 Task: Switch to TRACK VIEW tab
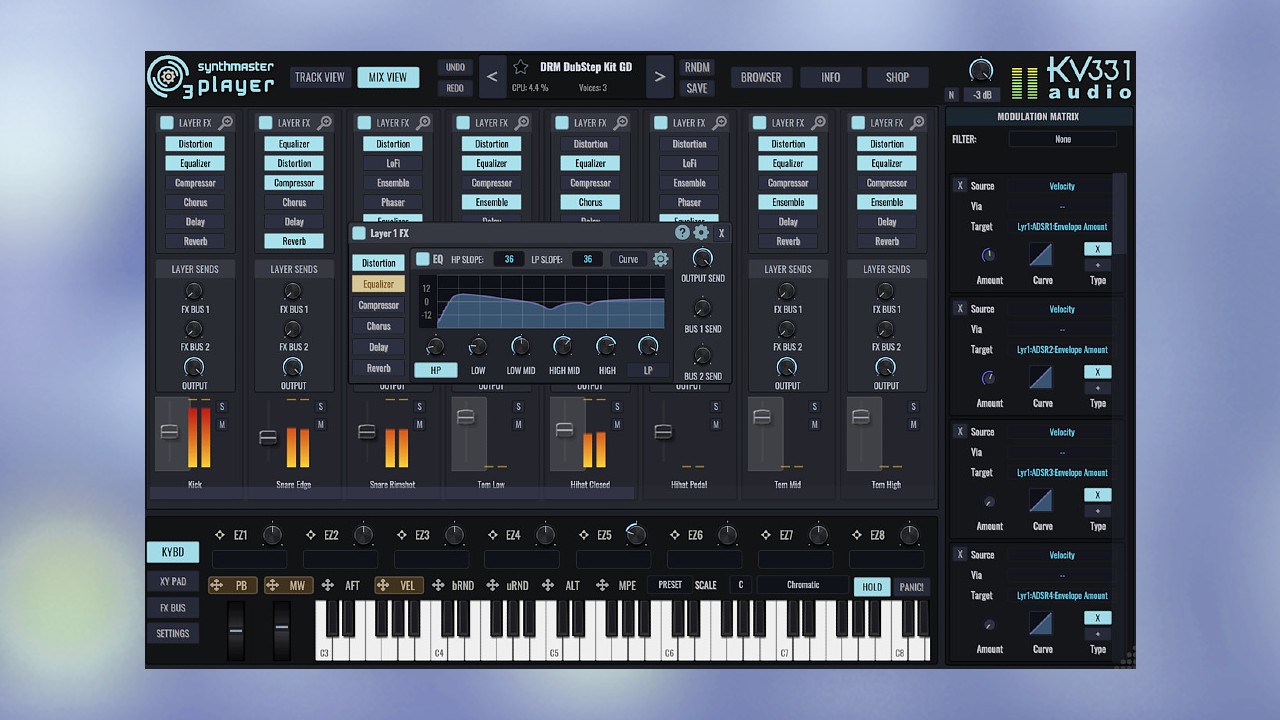pyautogui.click(x=320, y=77)
